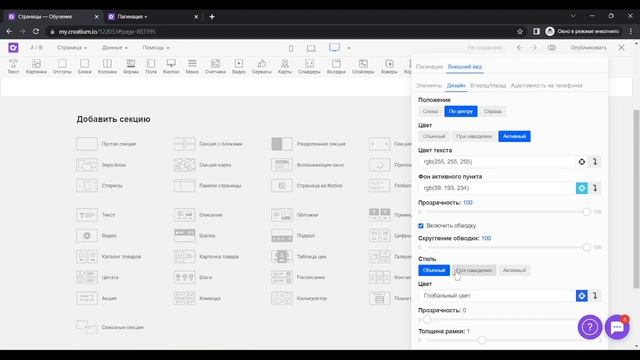Viewport: 640px width, 360px height.
Task: Open the Помощь dropdown menu
Action: point(156,48)
